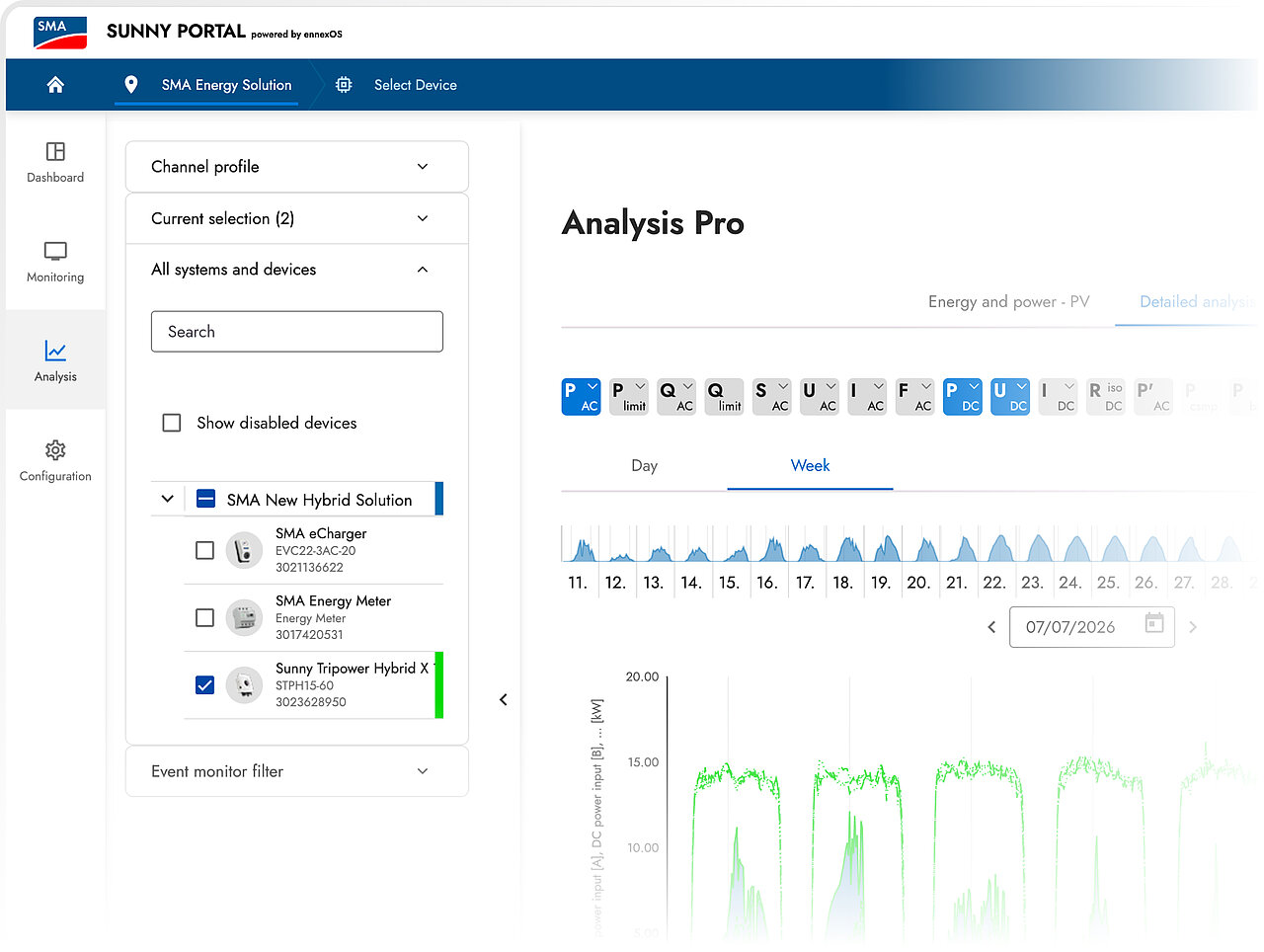Open the Configuration settings
The width and height of the screenshot is (1264, 952).
pos(55,461)
